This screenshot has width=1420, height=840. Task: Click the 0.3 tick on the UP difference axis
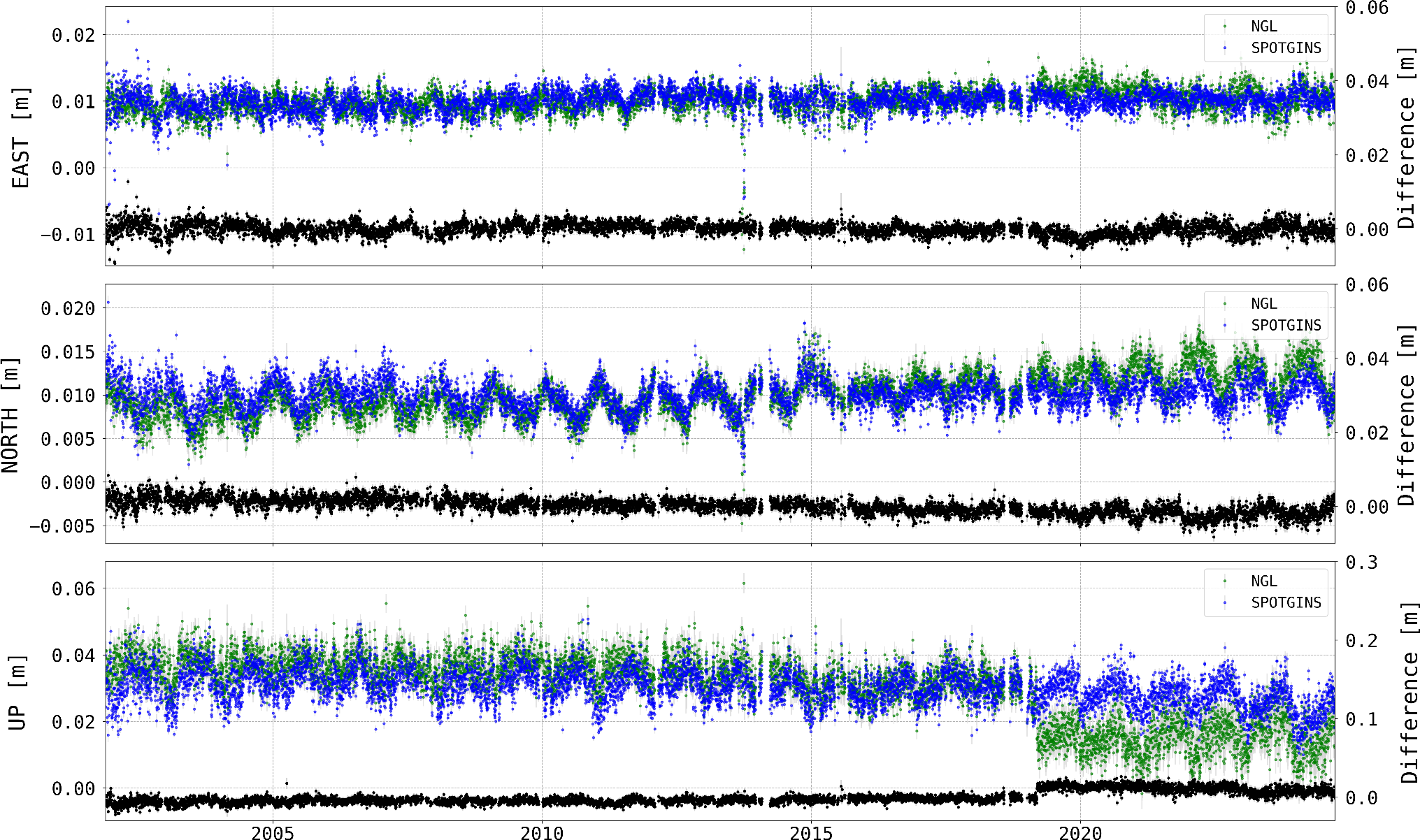point(1361,563)
